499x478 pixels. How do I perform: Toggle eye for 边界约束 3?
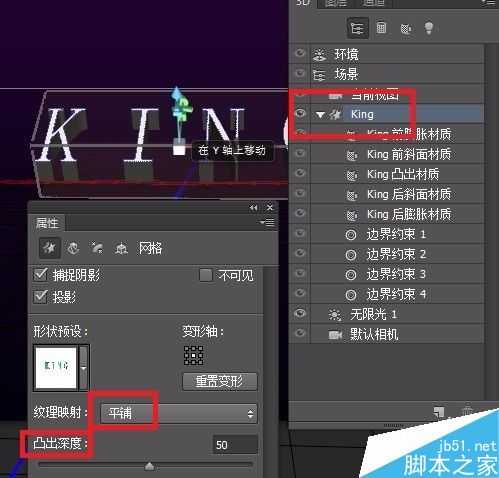tap(300, 273)
